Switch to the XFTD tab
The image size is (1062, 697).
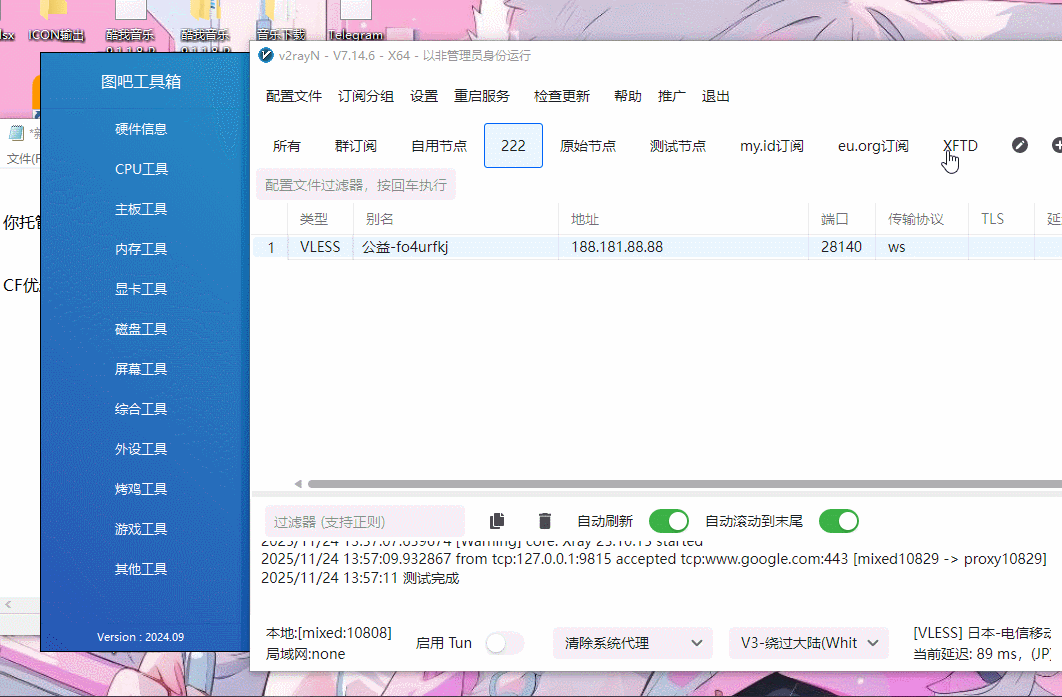pos(960,146)
